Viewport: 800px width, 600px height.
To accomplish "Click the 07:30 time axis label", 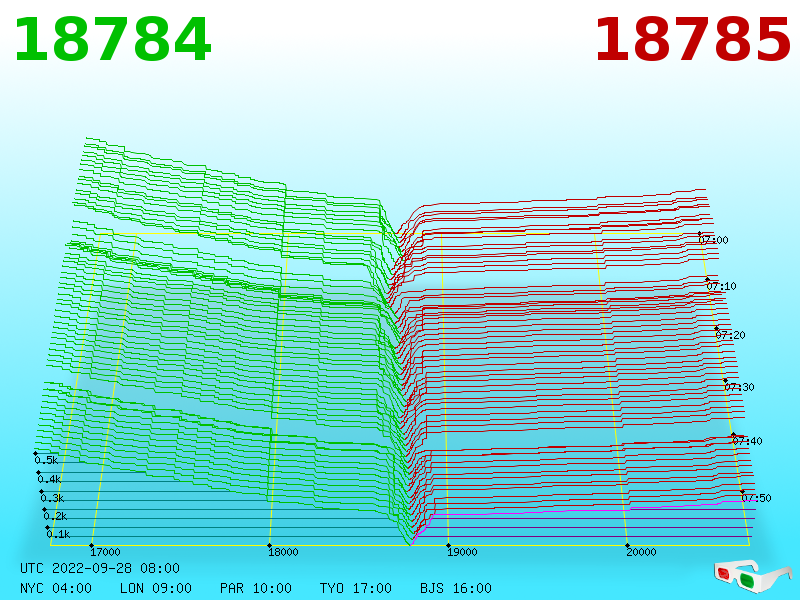I will tap(739, 387).
